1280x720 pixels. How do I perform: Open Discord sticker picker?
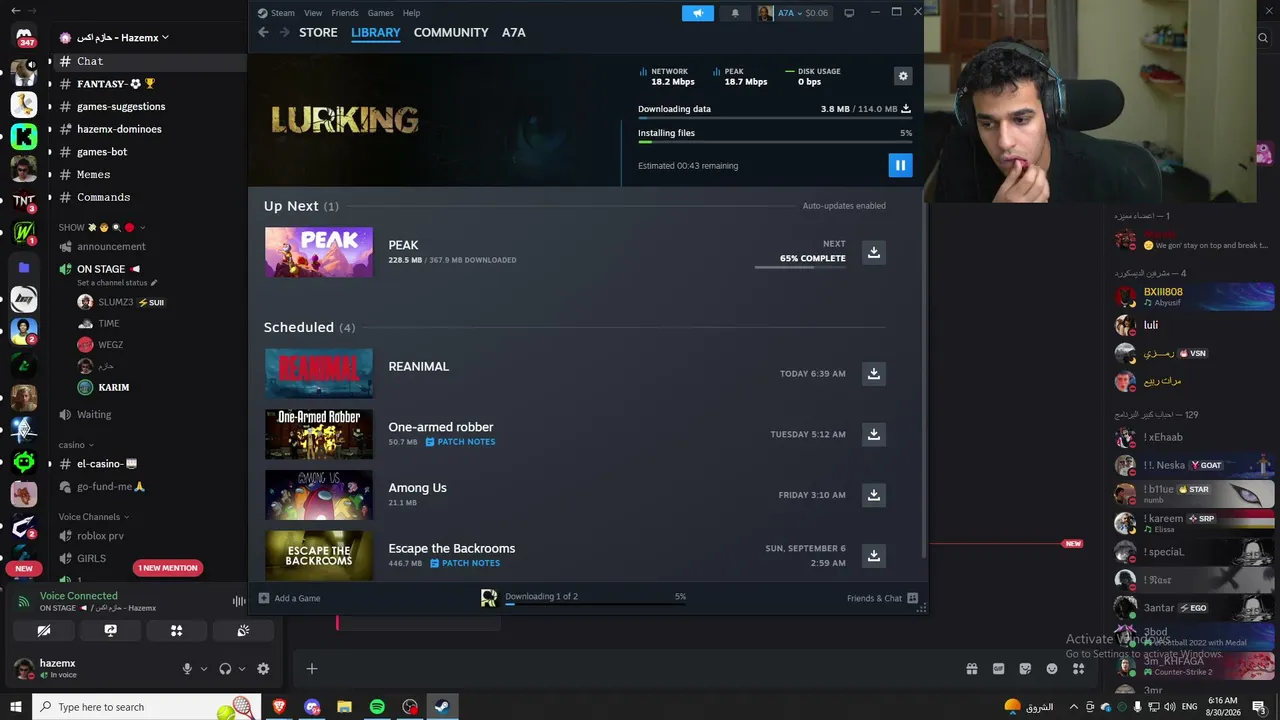click(x=1025, y=669)
